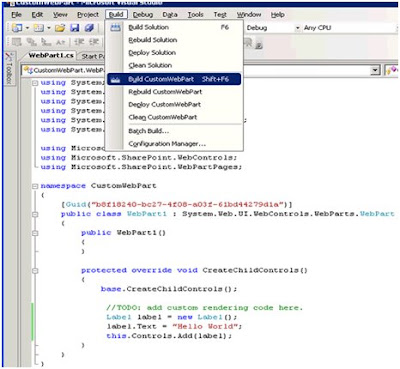Open the Toolbox side tab
The width and height of the screenshot is (400, 369).
point(9,68)
